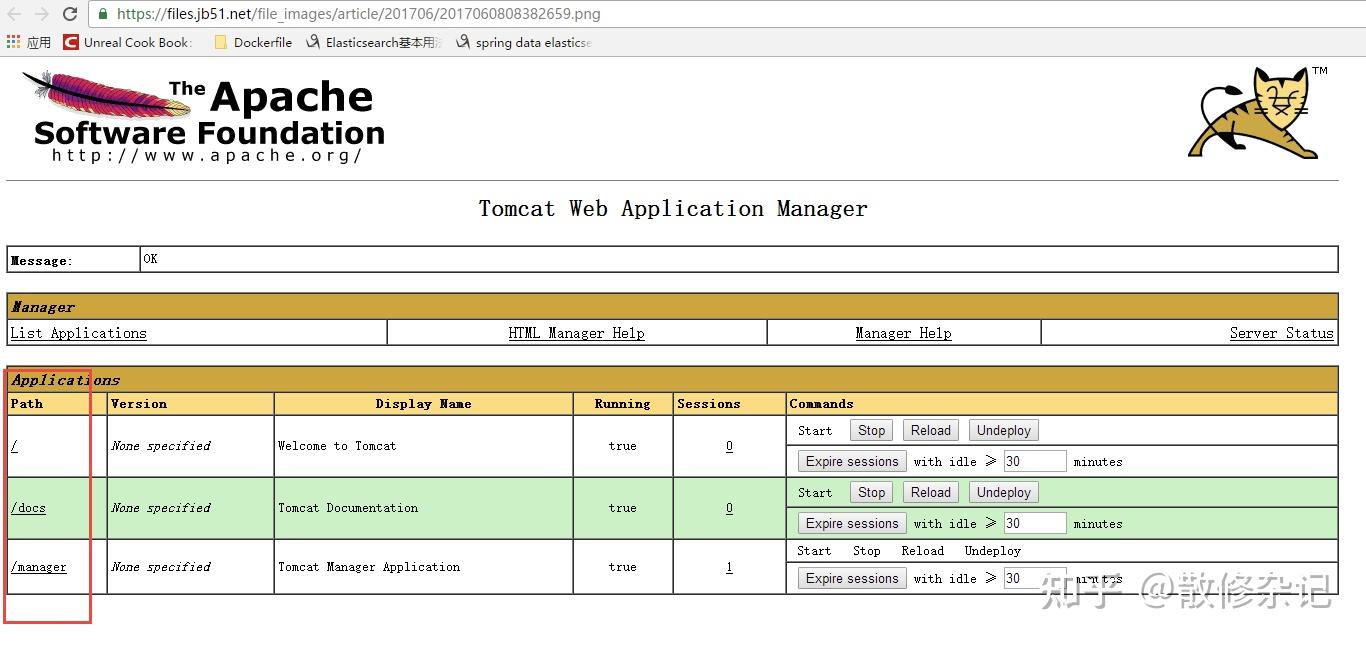The height and width of the screenshot is (646, 1366).
Task: Open the root / application path link
Action: (x=14, y=446)
